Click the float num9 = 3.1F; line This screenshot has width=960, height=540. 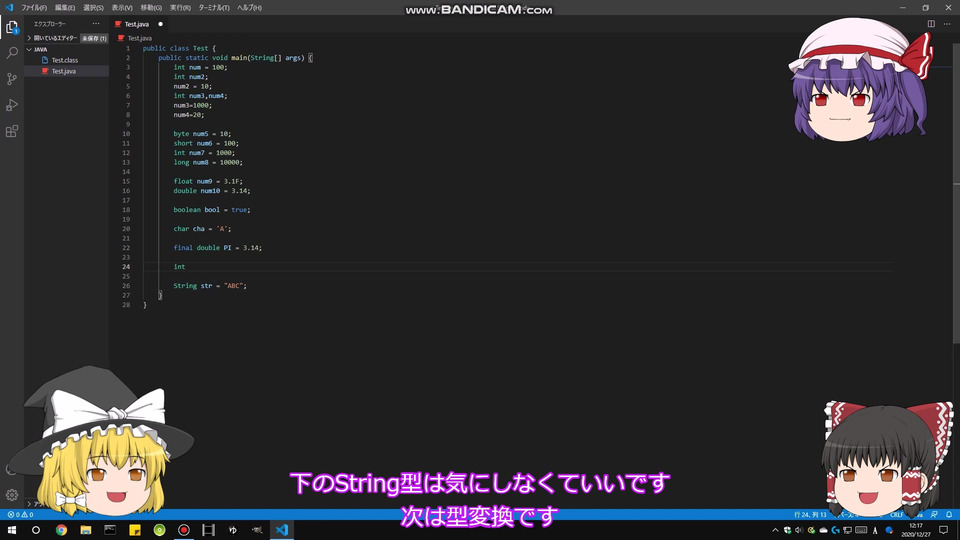(x=208, y=181)
